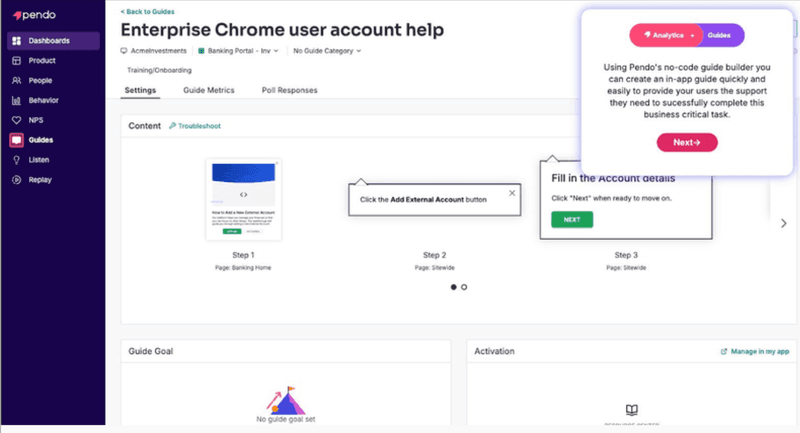The image size is (800, 433).
Task: Click the Guide Goal panel heading
Action: 151,351
